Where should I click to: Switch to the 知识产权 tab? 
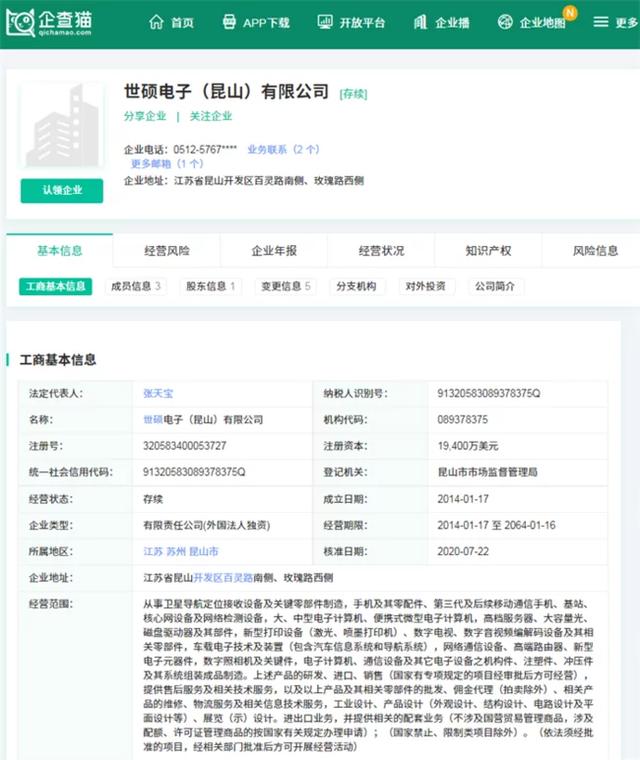488,251
